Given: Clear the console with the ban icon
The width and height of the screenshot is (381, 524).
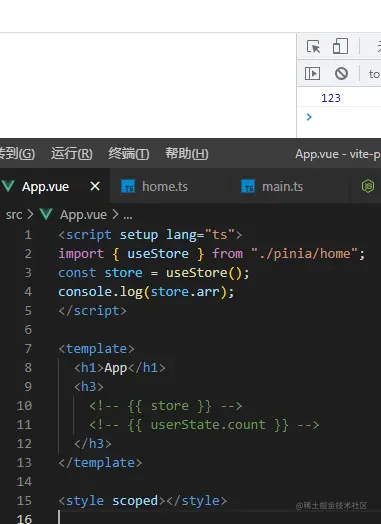Looking at the screenshot, I should [341, 74].
